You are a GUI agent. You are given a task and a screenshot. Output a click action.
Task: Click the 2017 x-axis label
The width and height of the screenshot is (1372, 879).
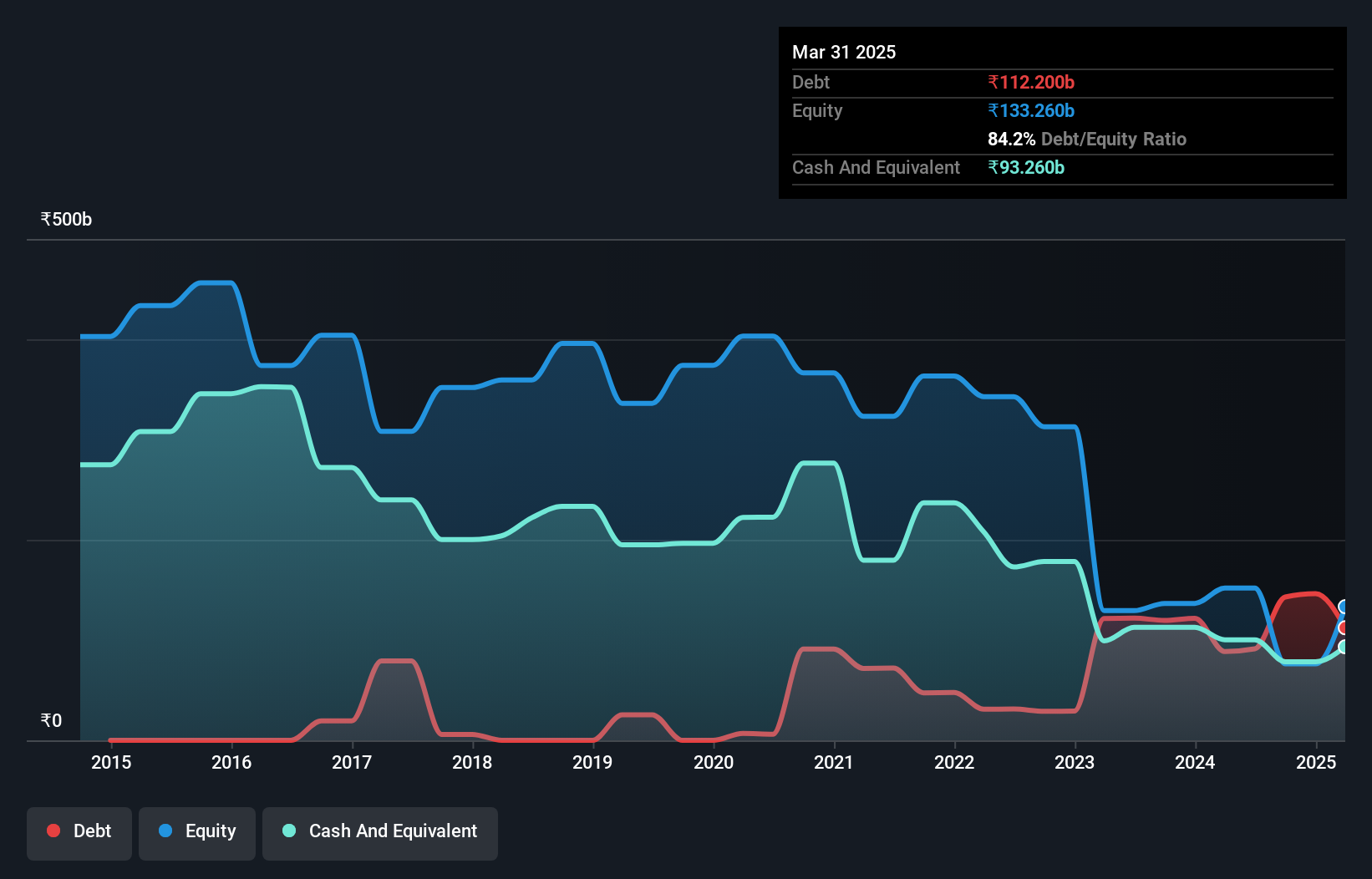(352, 762)
